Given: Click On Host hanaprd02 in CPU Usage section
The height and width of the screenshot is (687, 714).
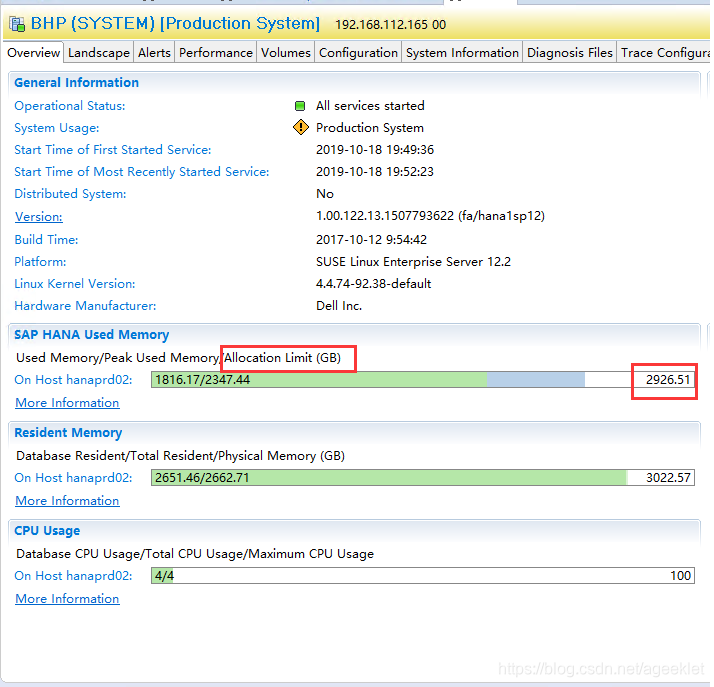Looking at the screenshot, I should click(x=73, y=575).
